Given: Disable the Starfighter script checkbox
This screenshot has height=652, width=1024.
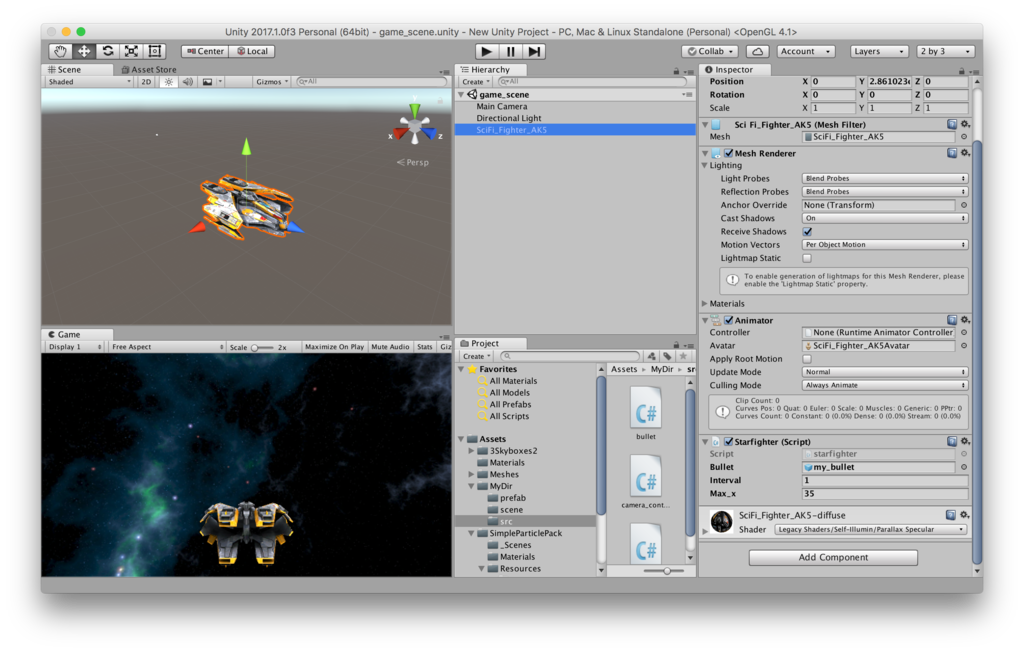Looking at the screenshot, I should pos(728,442).
